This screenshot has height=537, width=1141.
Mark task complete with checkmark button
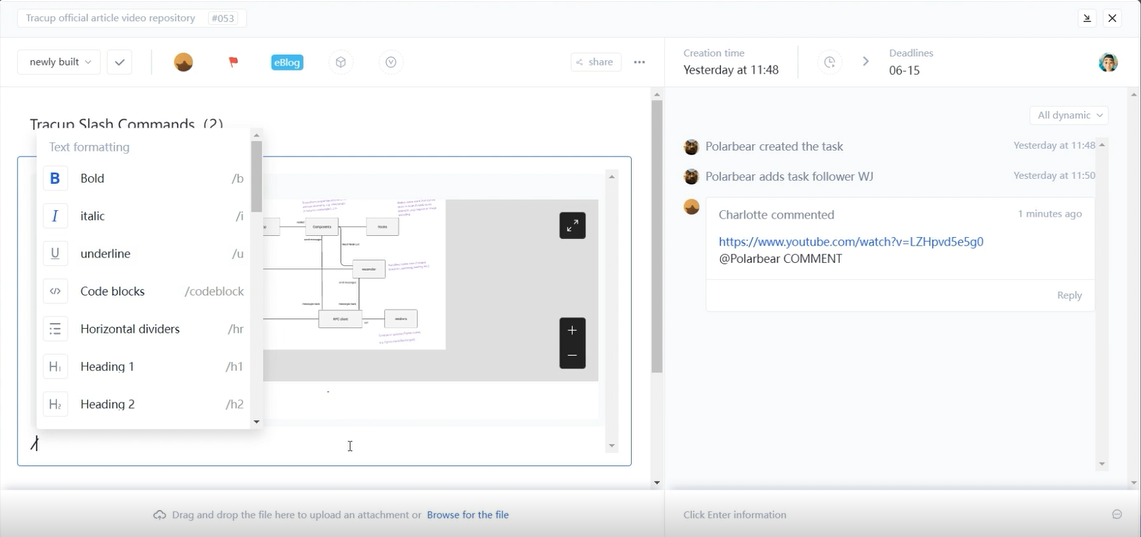pos(119,62)
